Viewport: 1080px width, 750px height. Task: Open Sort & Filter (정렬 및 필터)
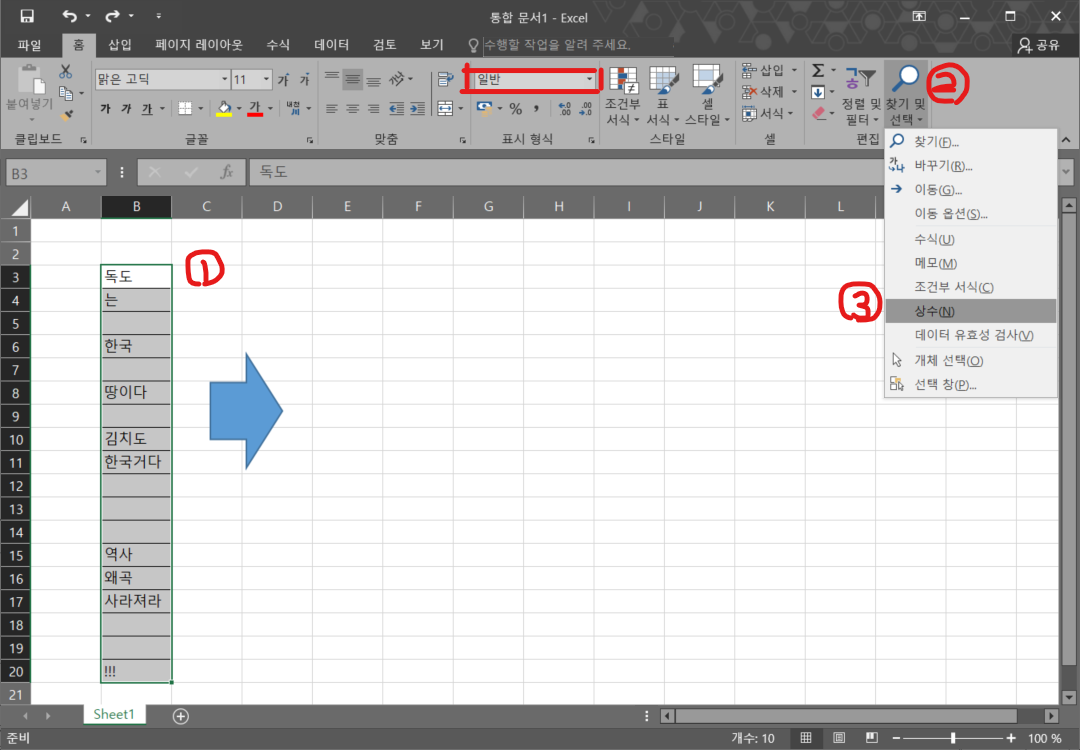tap(861, 96)
